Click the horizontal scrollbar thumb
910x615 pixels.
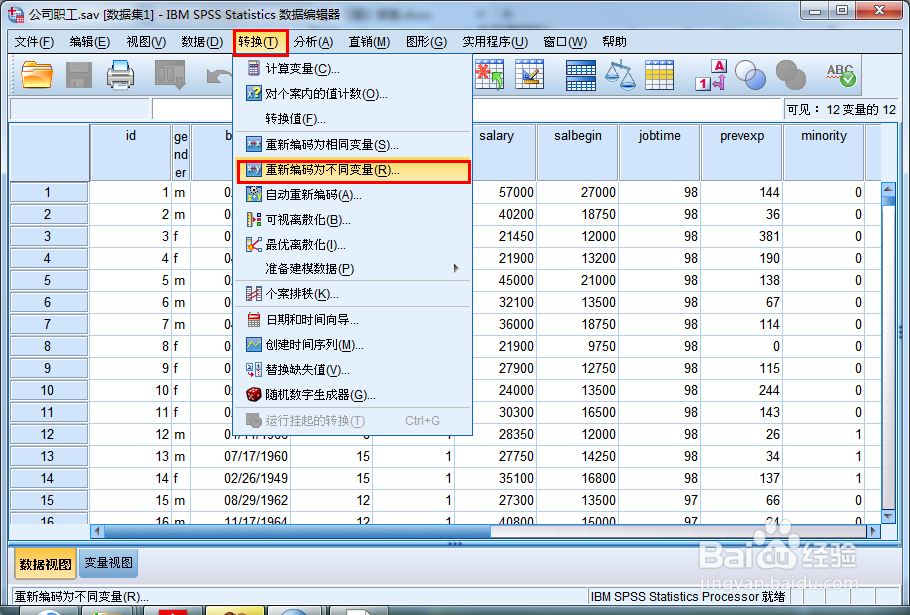297,531
